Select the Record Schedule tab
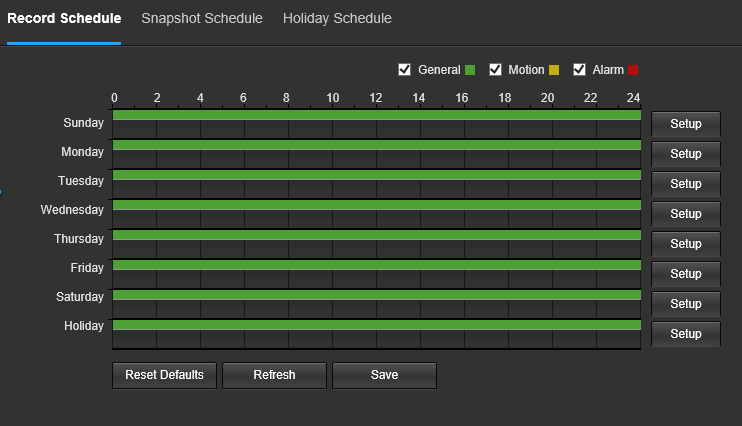The width and height of the screenshot is (742, 426). 64,18
